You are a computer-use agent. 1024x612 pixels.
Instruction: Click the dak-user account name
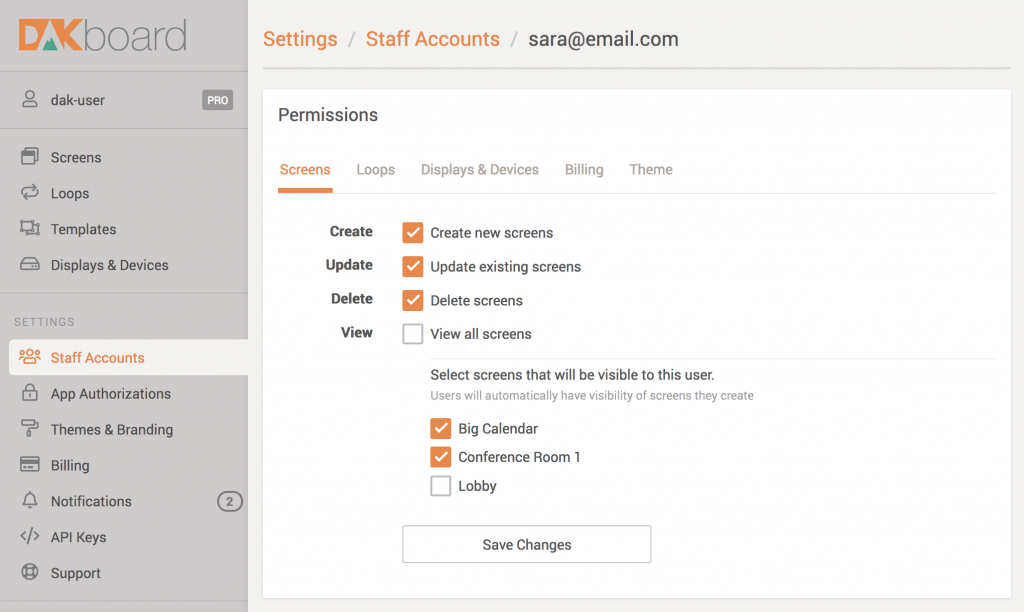tap(78, 100)
